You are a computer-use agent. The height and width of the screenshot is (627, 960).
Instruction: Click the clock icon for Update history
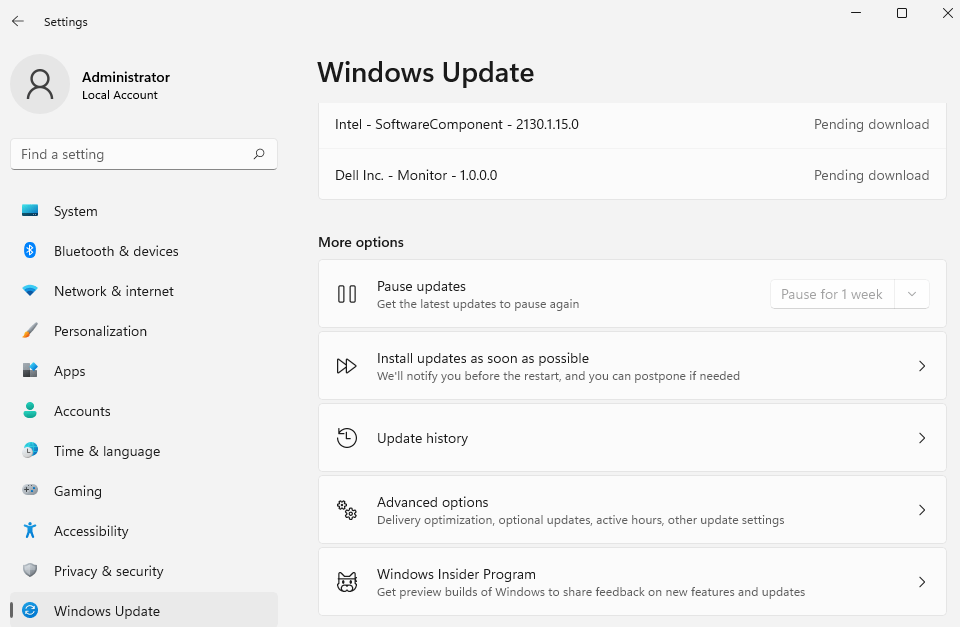(x=347, y=438)
